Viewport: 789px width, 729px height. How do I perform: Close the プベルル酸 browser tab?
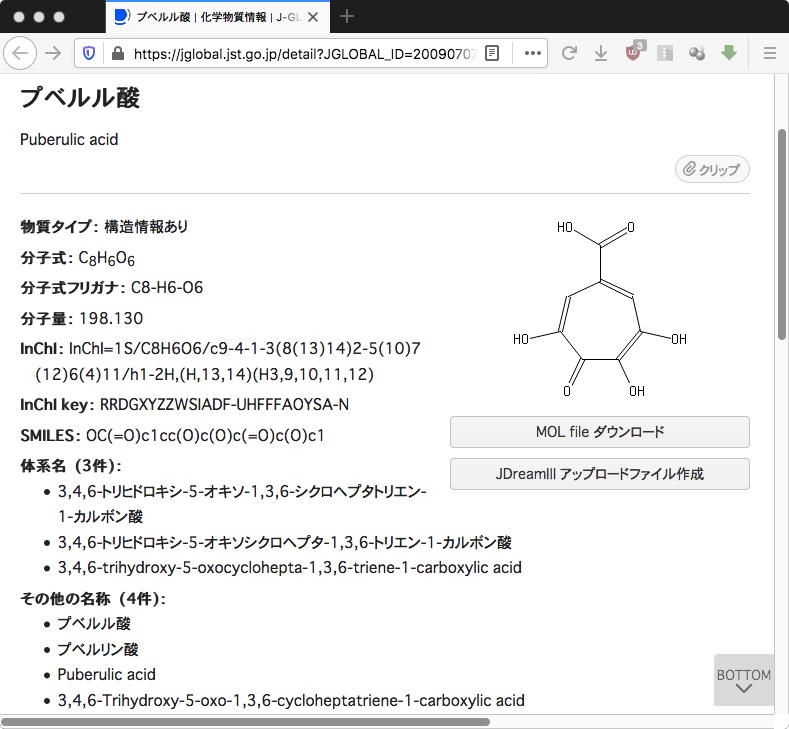click(313, 17)
